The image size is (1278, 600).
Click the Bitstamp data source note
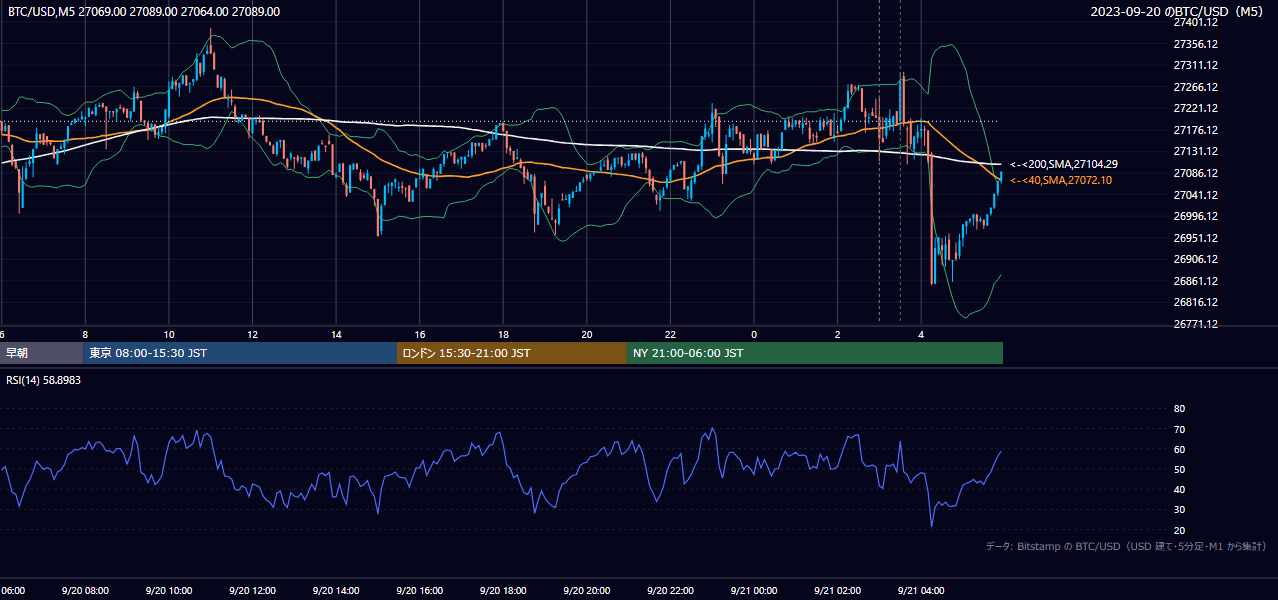(1126, 546)
